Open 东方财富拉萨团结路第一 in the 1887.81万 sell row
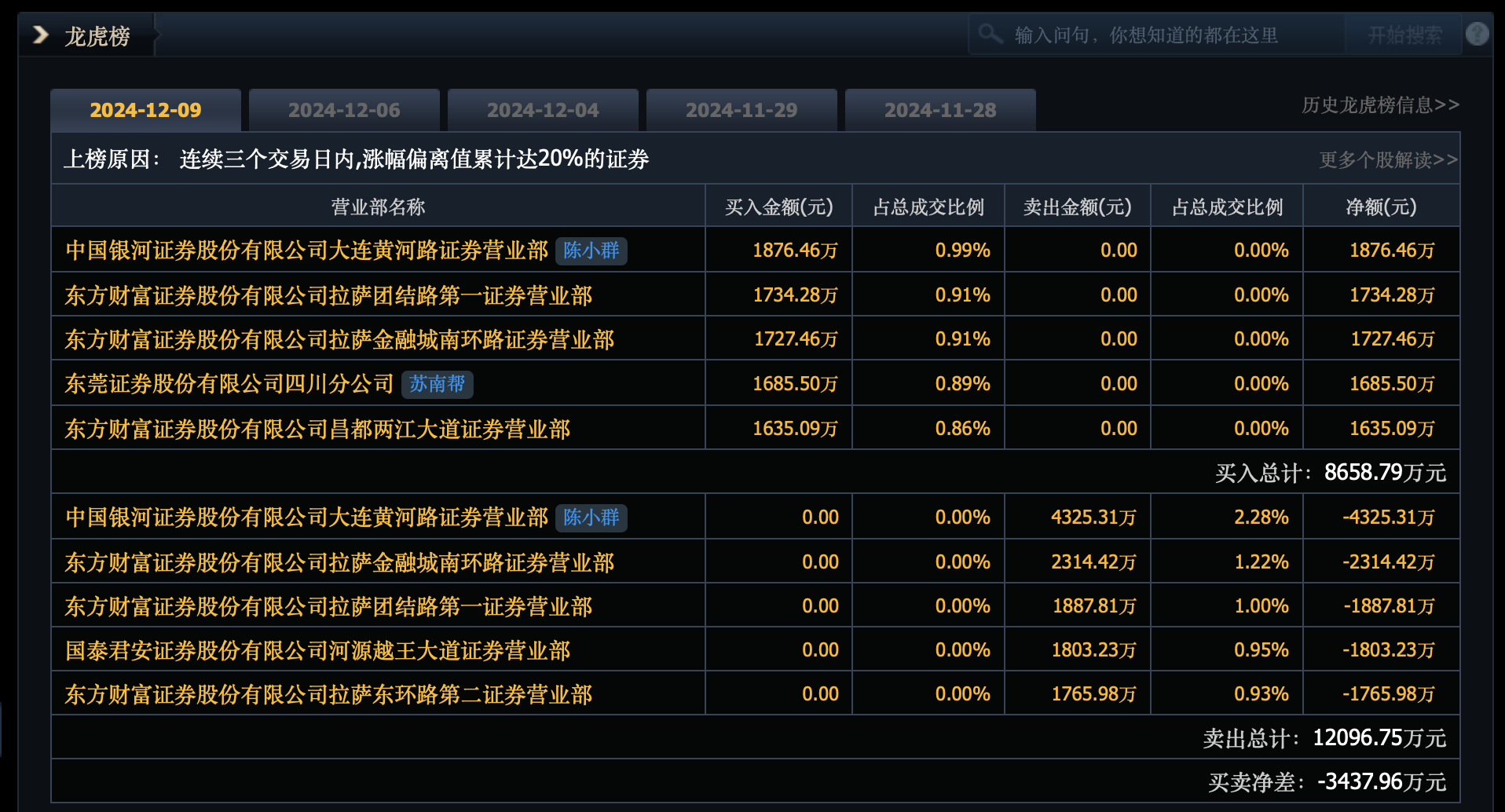Screen dimensions: 1505x812 pyautogui.click(x=329, y=606)
